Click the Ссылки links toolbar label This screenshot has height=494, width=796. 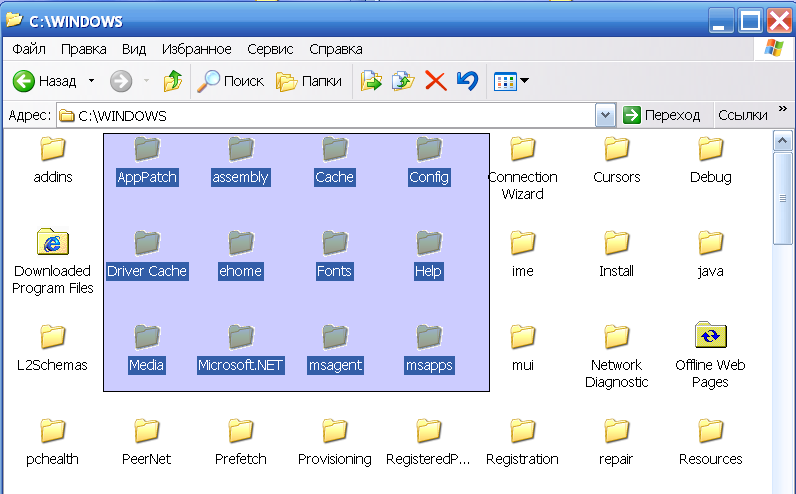[x=743, y=115]
